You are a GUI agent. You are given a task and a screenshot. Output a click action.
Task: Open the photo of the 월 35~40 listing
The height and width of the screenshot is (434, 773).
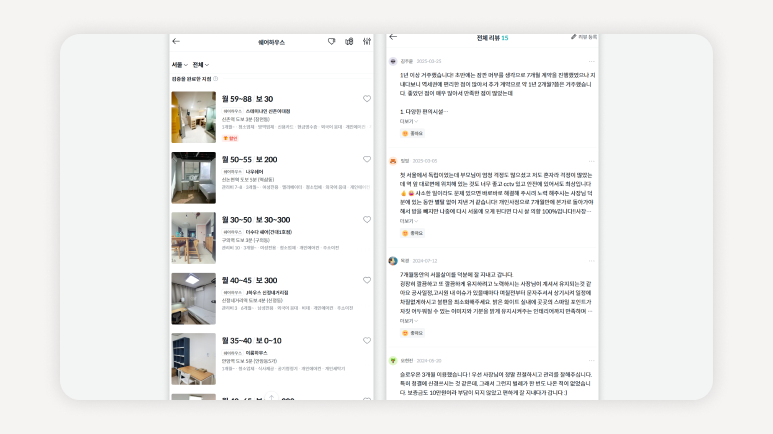pyautogui.click(x=194, y=359)
